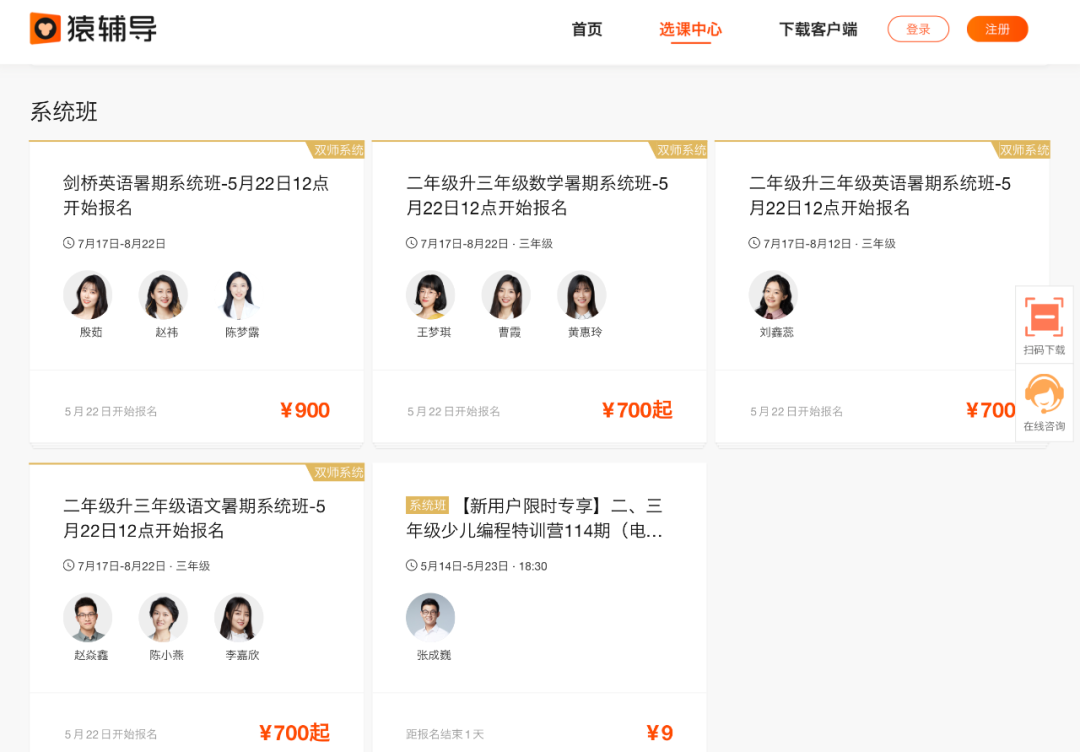Image resolution: width=1080 pixels, height=752 pixels.
Task: Select the 选课中心 menu item
Action: [x=691, y=30]
